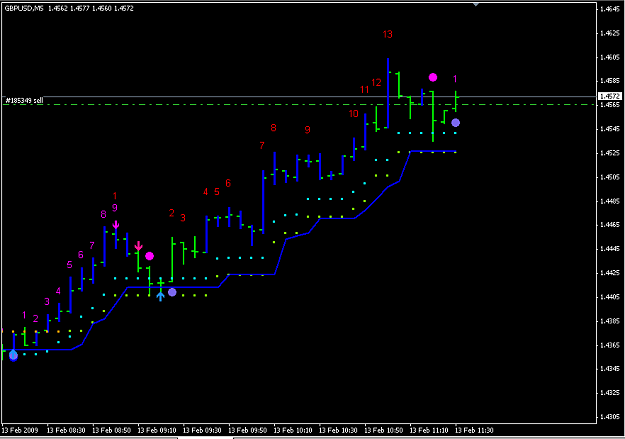Click the red count label 4
This screenshot has height=439, width=625.
coord(206,192)
